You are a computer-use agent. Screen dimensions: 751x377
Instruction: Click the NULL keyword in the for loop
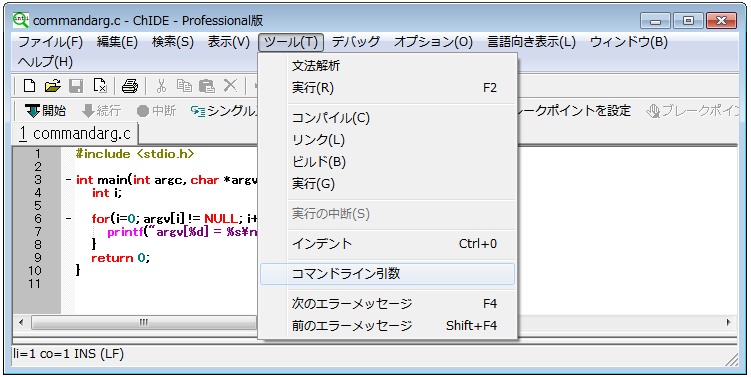221,219
